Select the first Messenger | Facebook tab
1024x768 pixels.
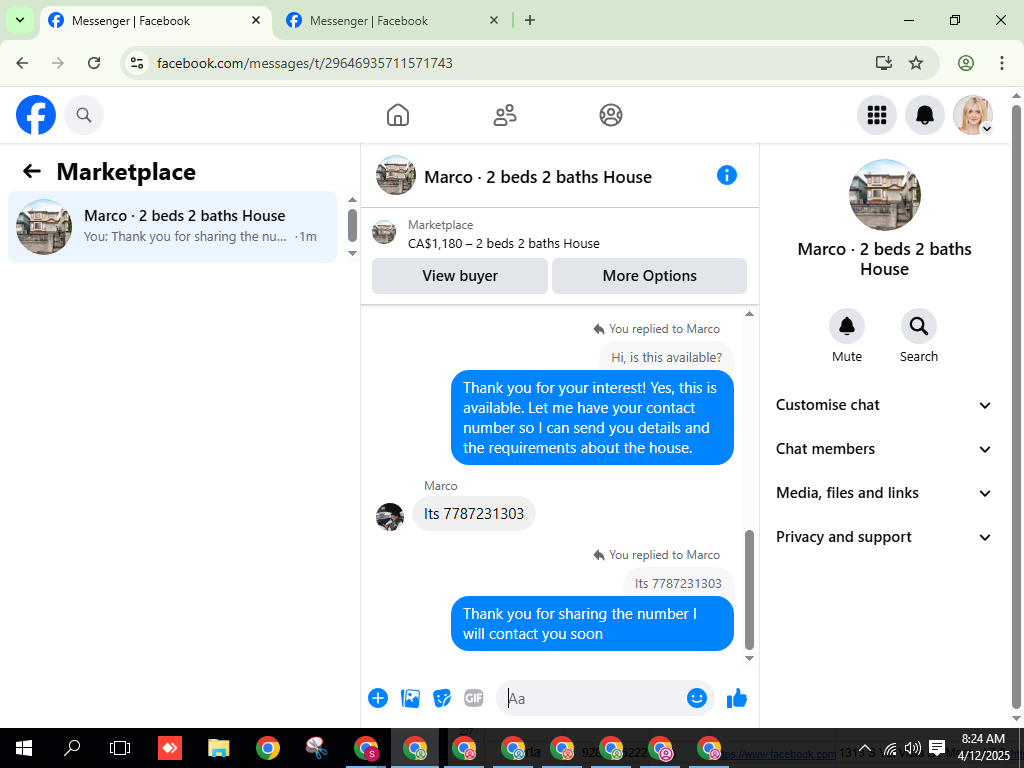155,21
